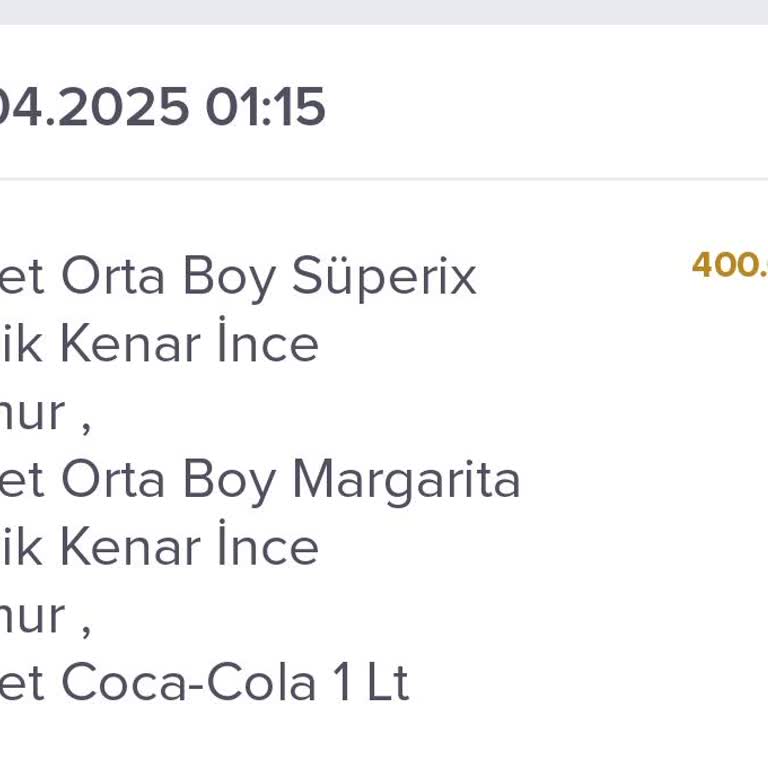The height and width of the screenshot is (768, 768).
Task: Select the gold 400 price amount
Action: click(730, 265)
